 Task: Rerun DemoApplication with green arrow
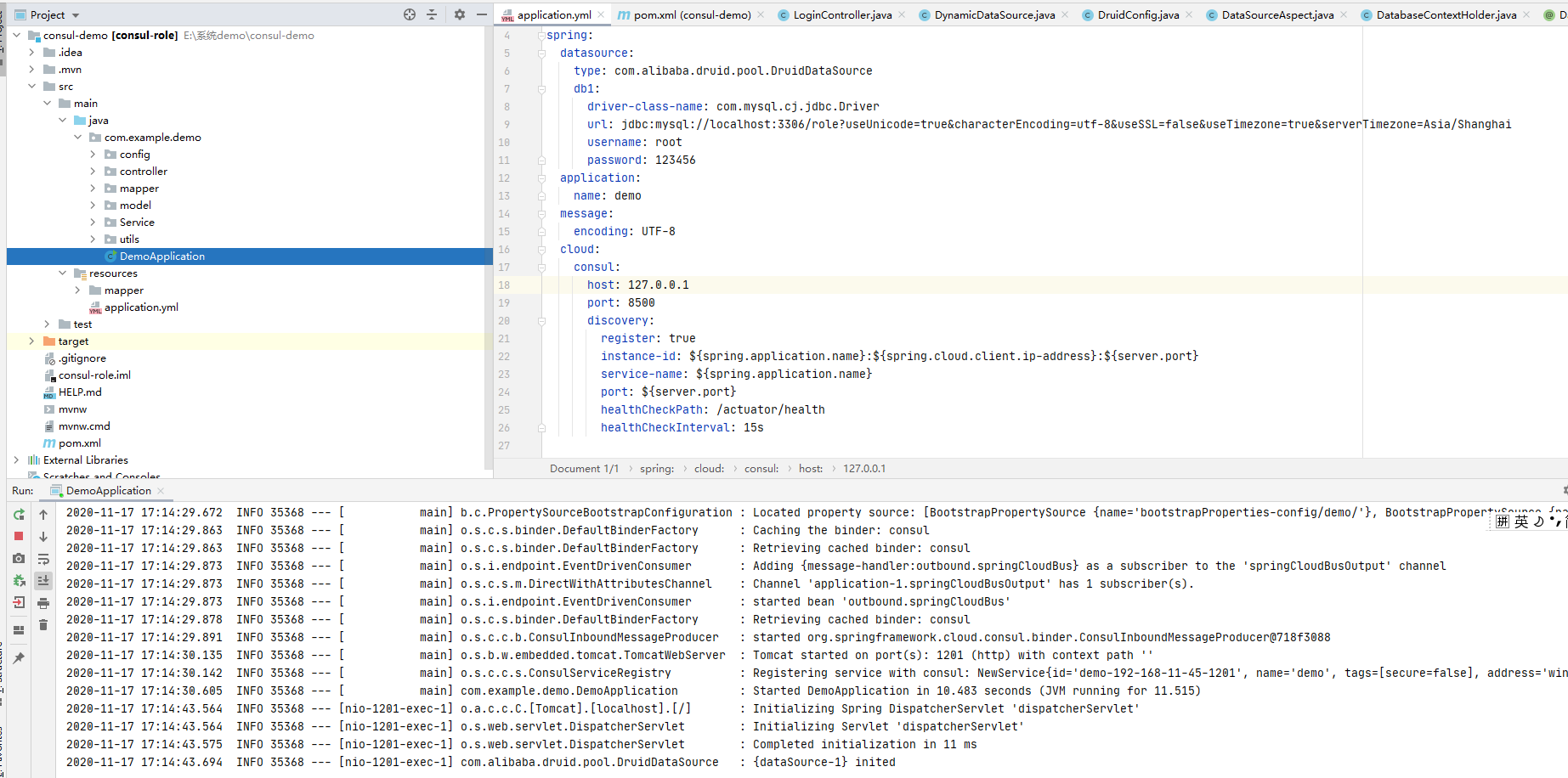19,515
